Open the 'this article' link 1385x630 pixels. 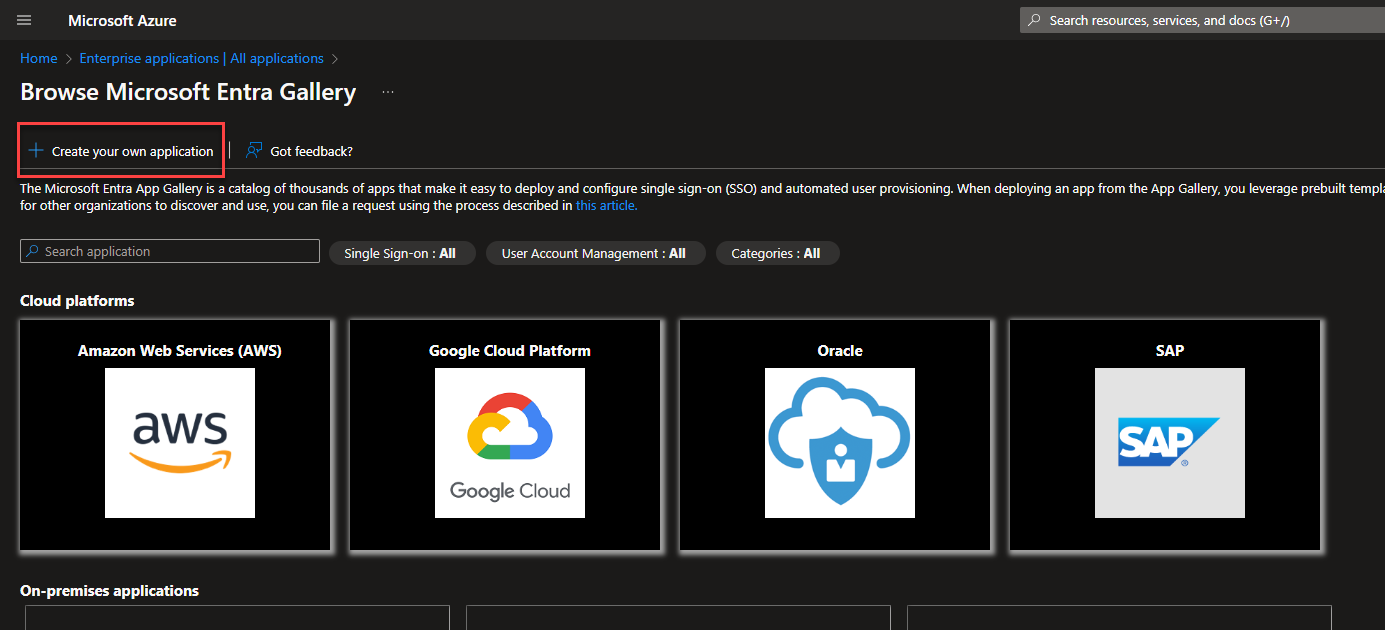606,205
